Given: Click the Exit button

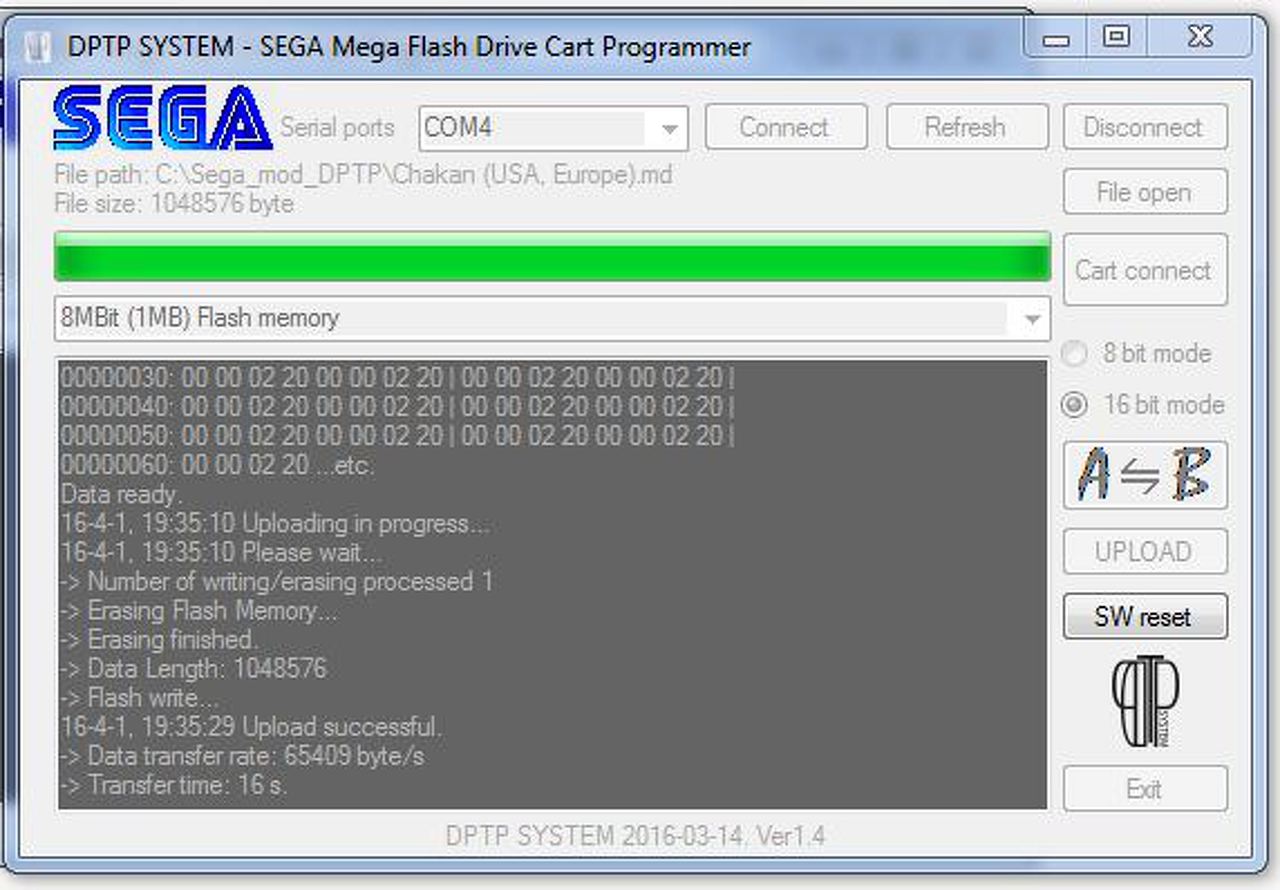Looking at the screenshot, I should click(1145, 789).
